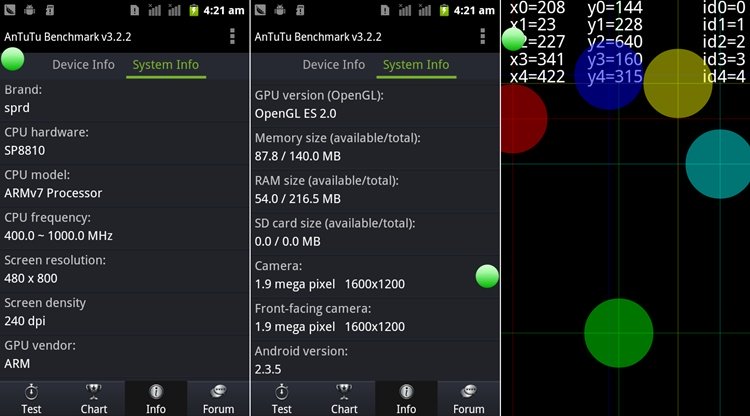Tap the large green touch circle
750x416 pixels.
(x=618, y=333)
